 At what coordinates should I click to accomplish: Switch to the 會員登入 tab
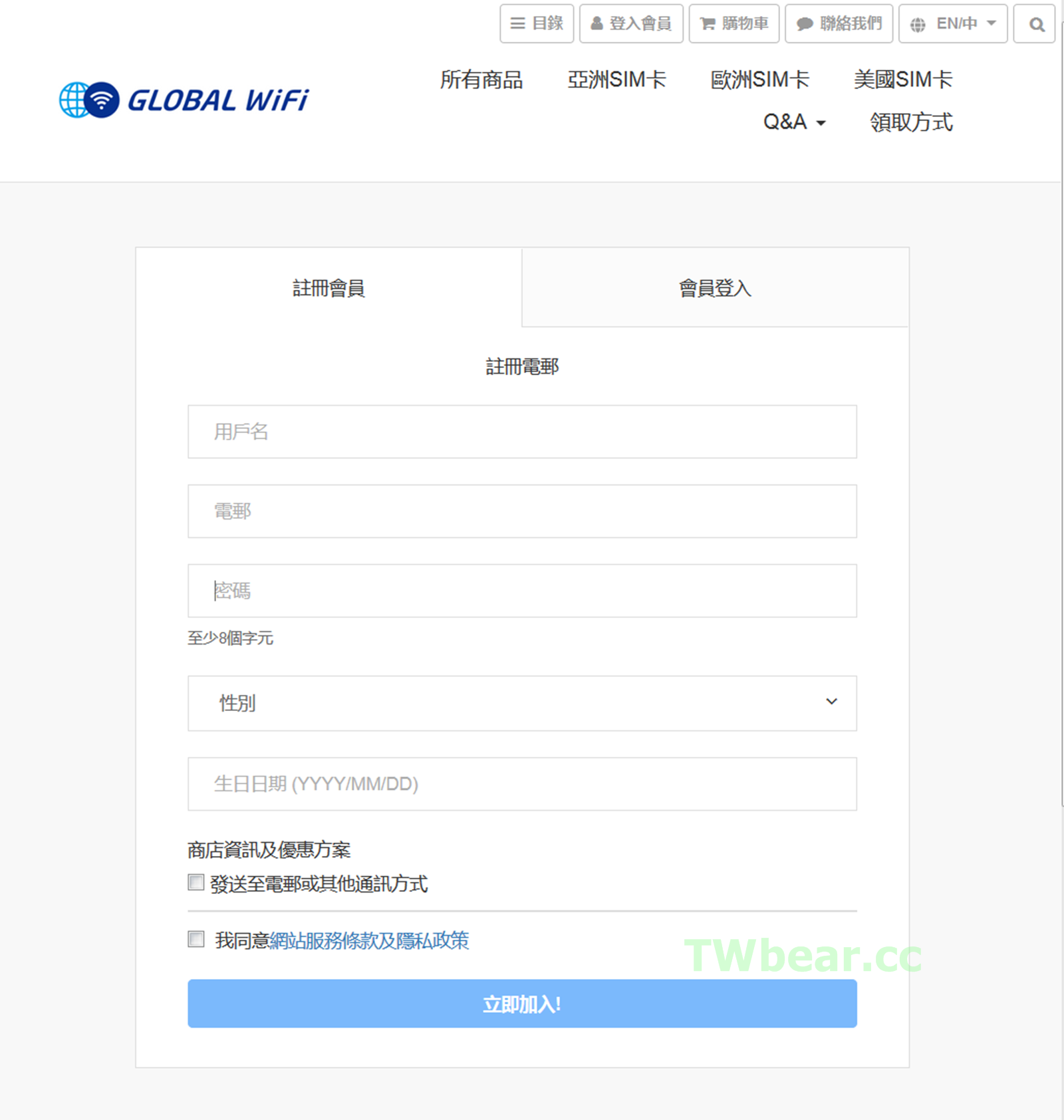pyautogui.click(x=715, y=288)
